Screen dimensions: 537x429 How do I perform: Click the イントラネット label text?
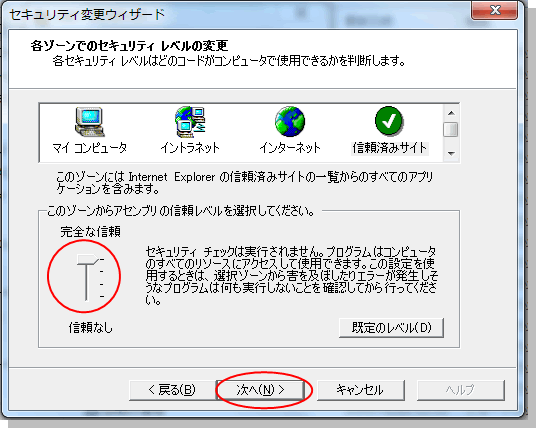point(190,148)
